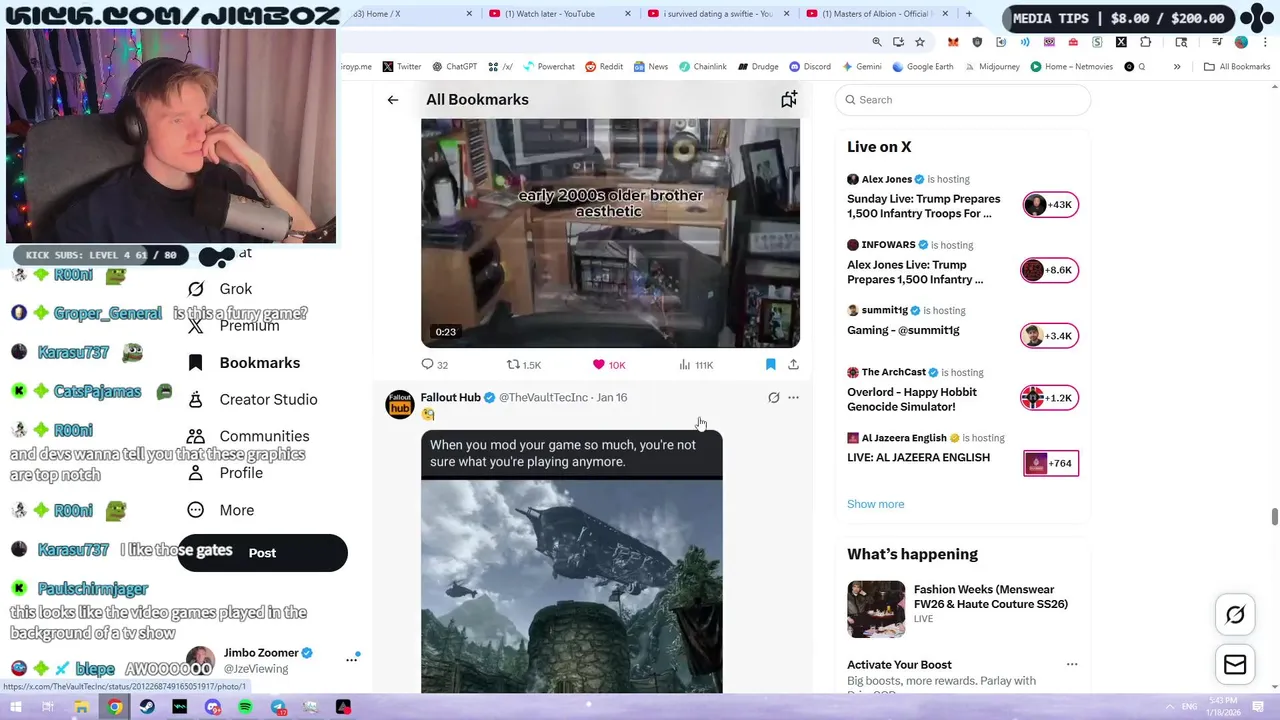
Task: Open Steam from taskbar
Action: [147, 707]
